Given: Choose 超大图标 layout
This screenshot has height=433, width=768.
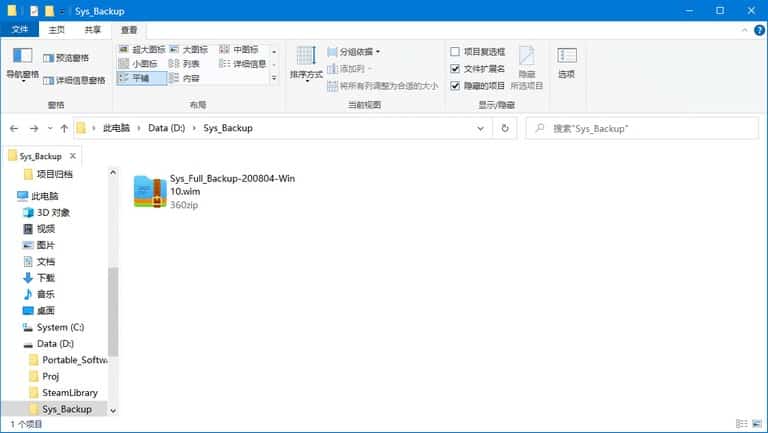Looking at the screenshot, I should coord(142,49).
